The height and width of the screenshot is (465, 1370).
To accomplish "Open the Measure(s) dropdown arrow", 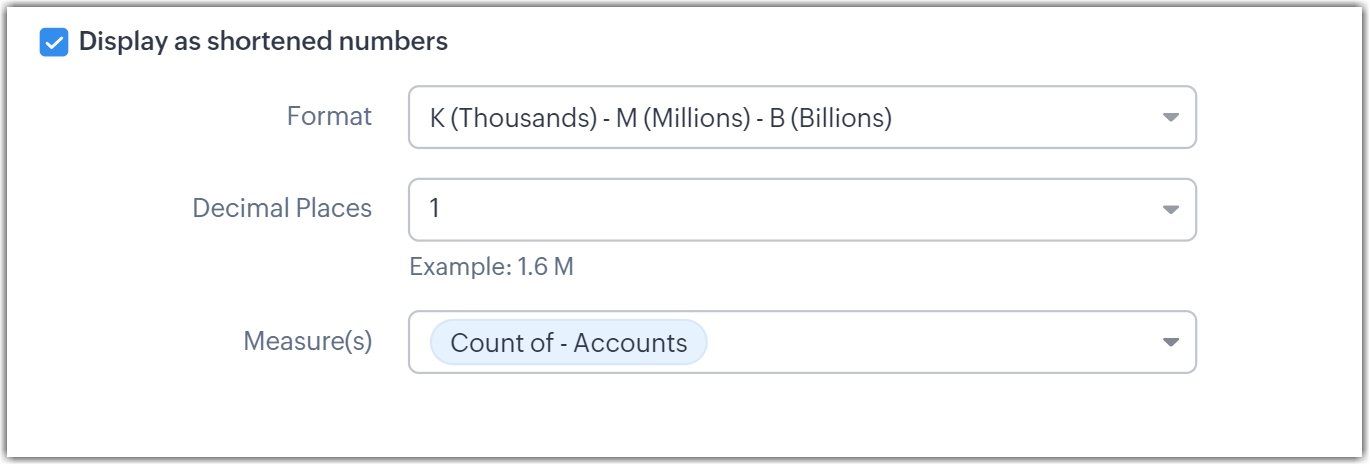I will [1171, 342].
